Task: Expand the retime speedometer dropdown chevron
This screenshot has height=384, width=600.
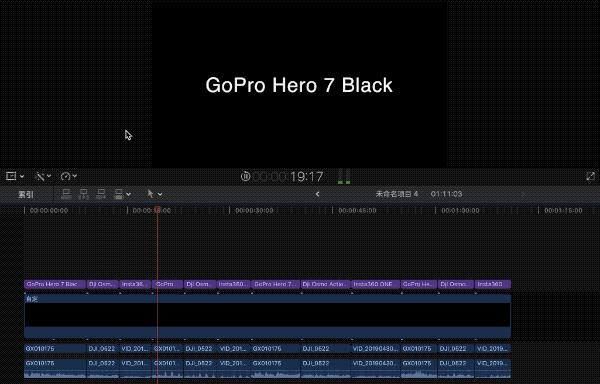Action: tap(75, 176)
